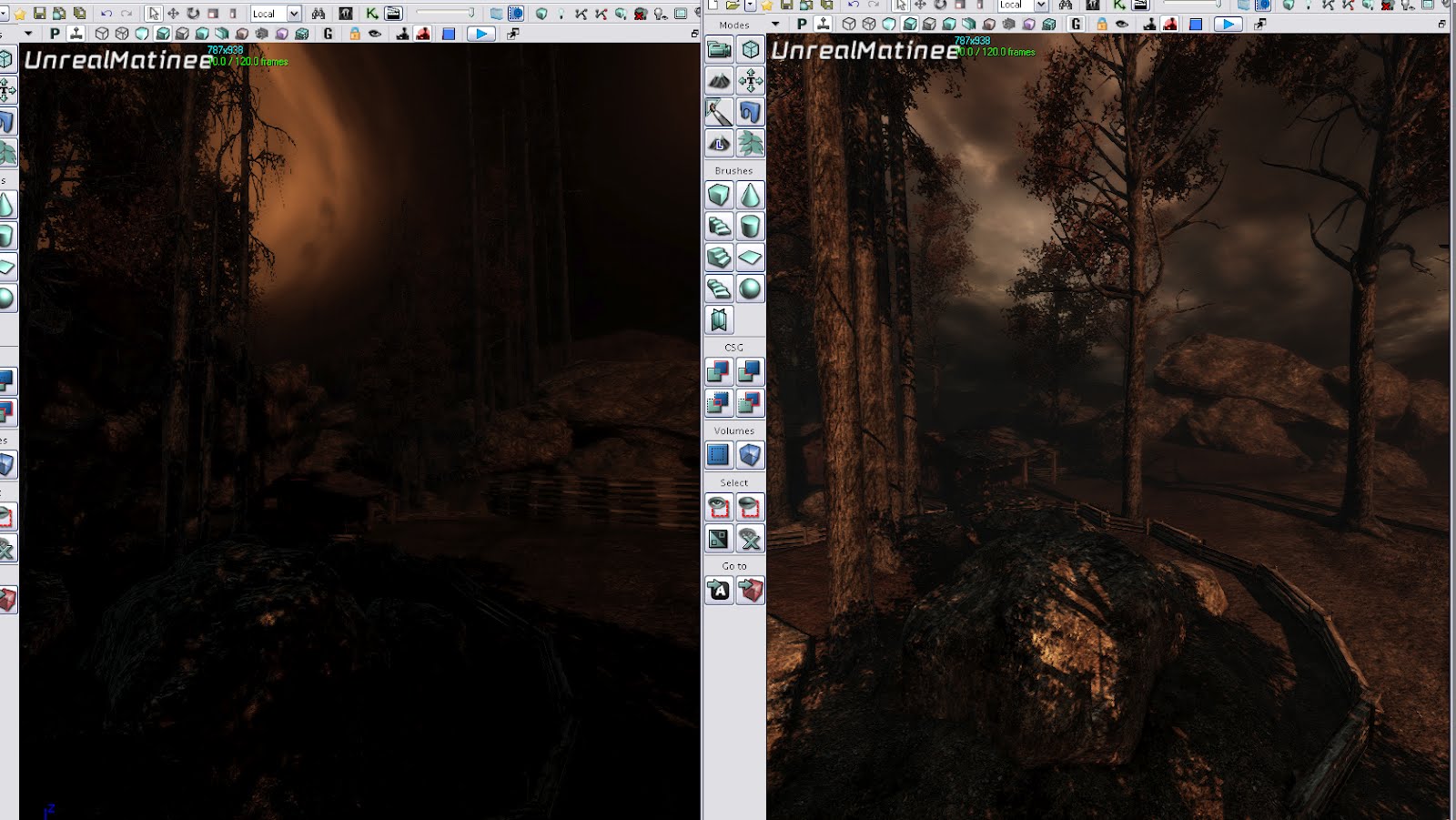1456x820 pixels.
Task: Toggle the lock icon in left viewport toolbar
Action: pos(355,34)
